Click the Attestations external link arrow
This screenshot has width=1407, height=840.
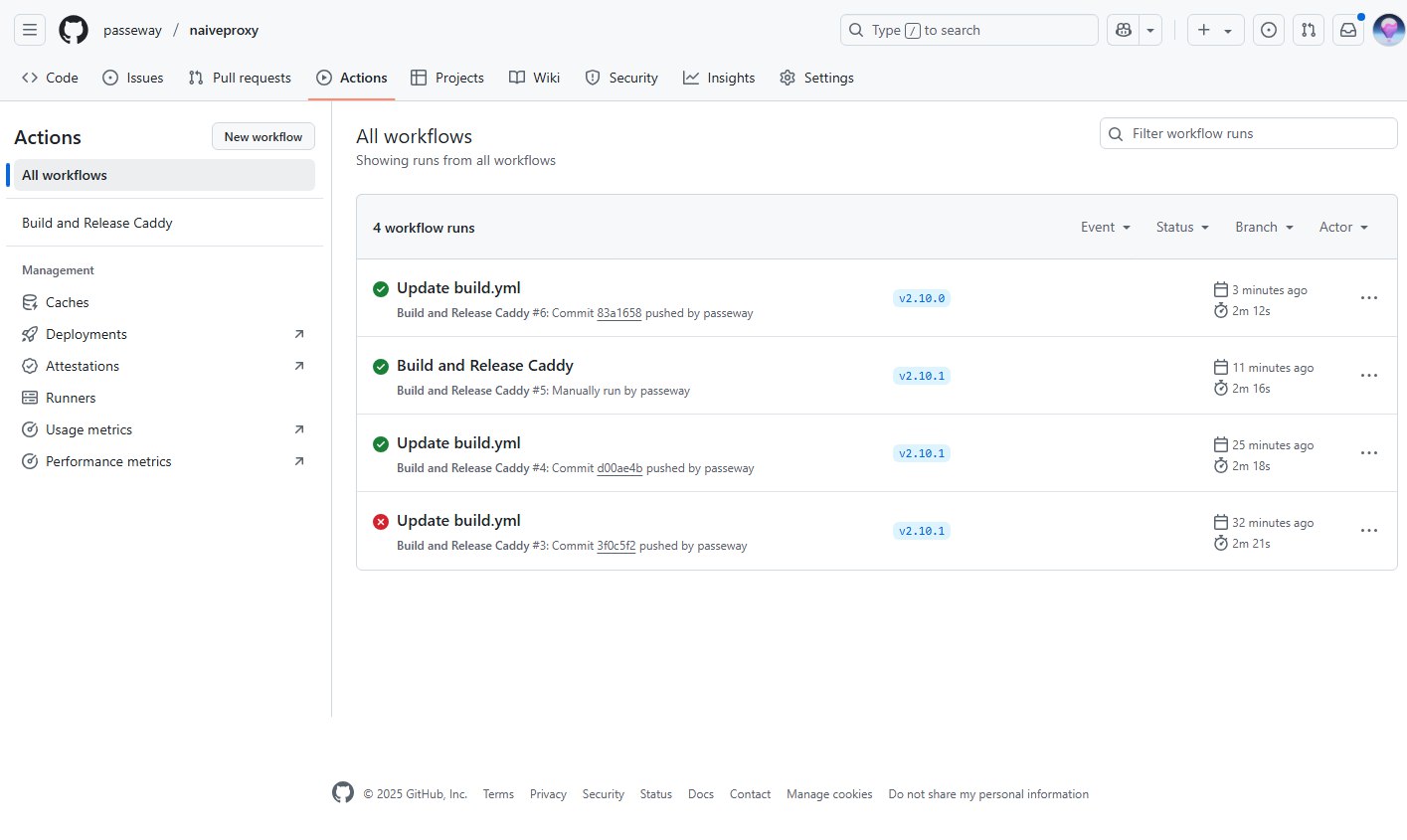pyautogui.click(x=299, y=366)
